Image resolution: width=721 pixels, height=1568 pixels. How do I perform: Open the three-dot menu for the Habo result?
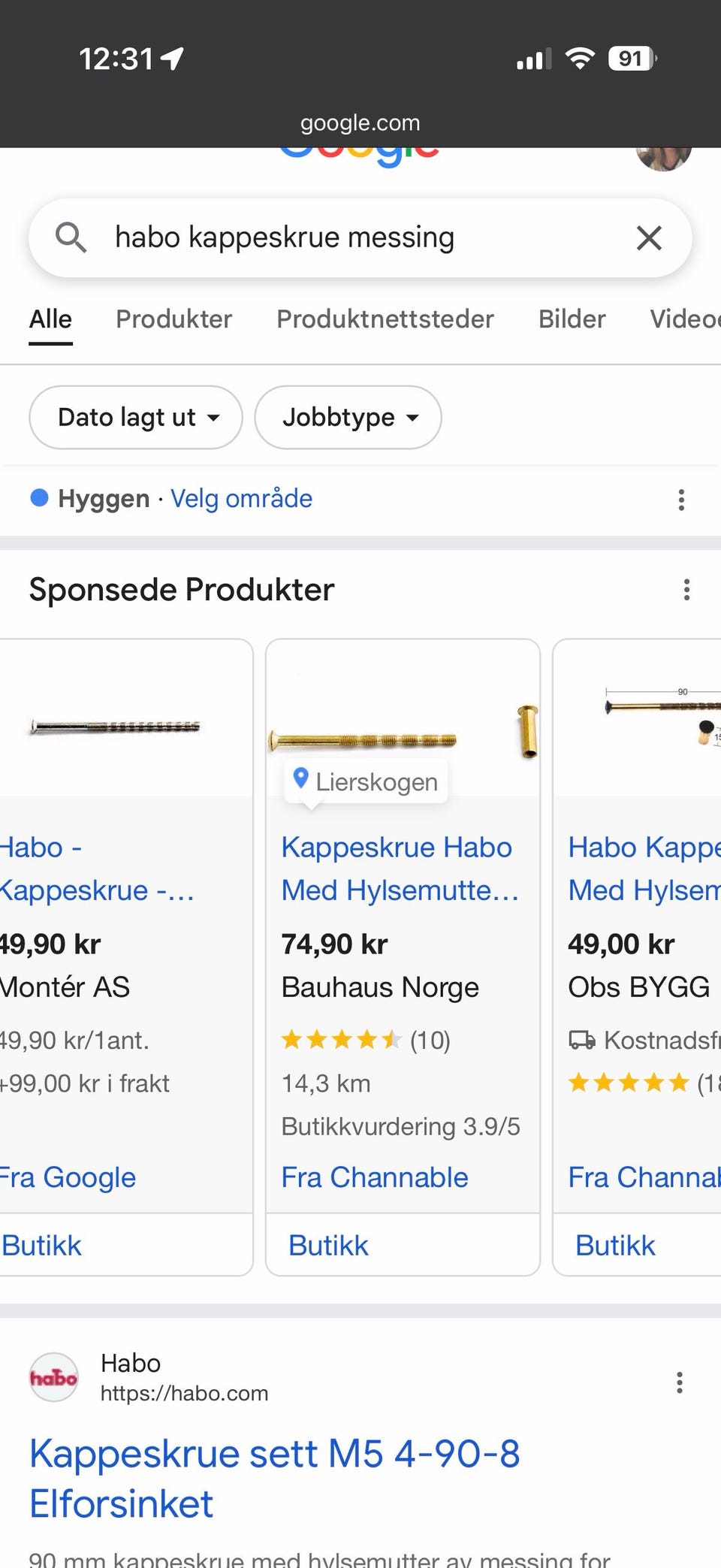(679, 1382)
